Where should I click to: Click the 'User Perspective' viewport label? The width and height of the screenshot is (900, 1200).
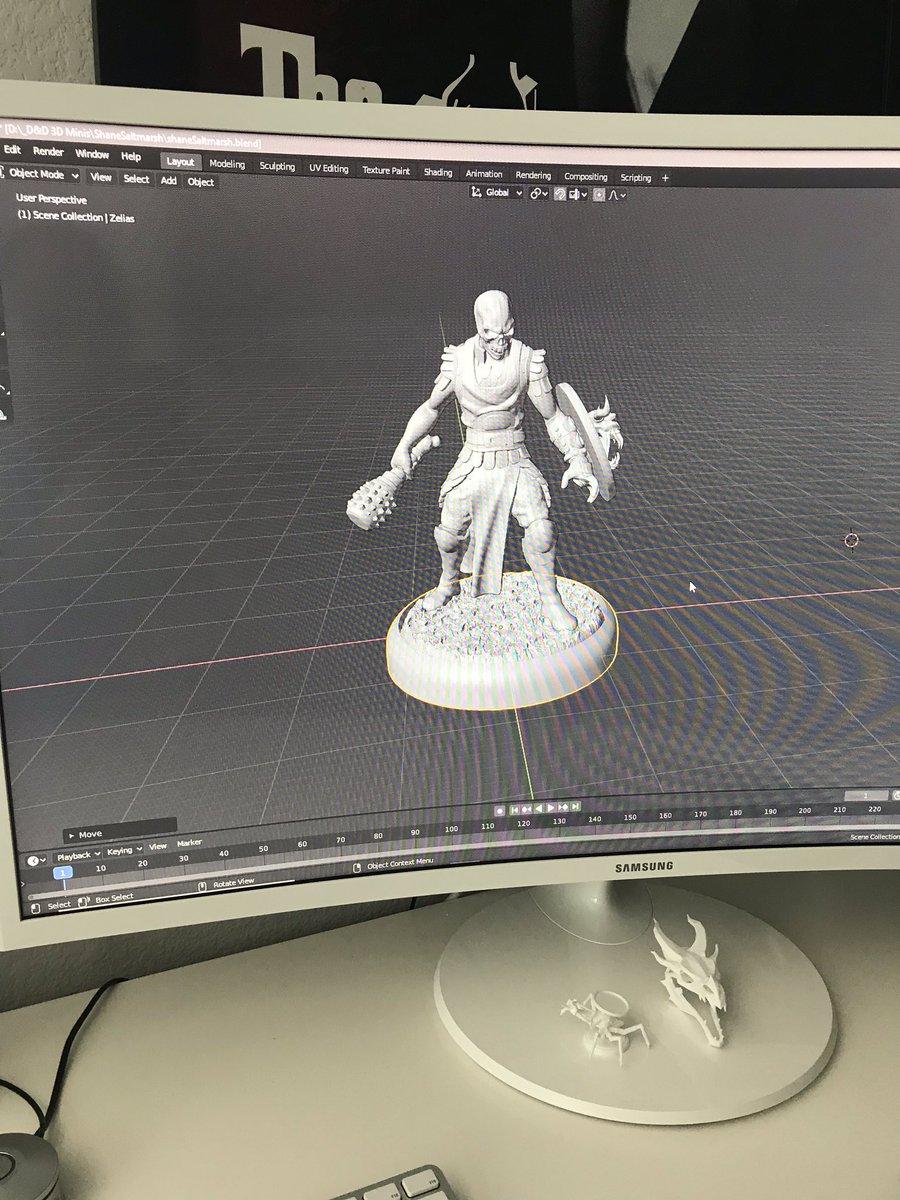(x=51, y=199)
